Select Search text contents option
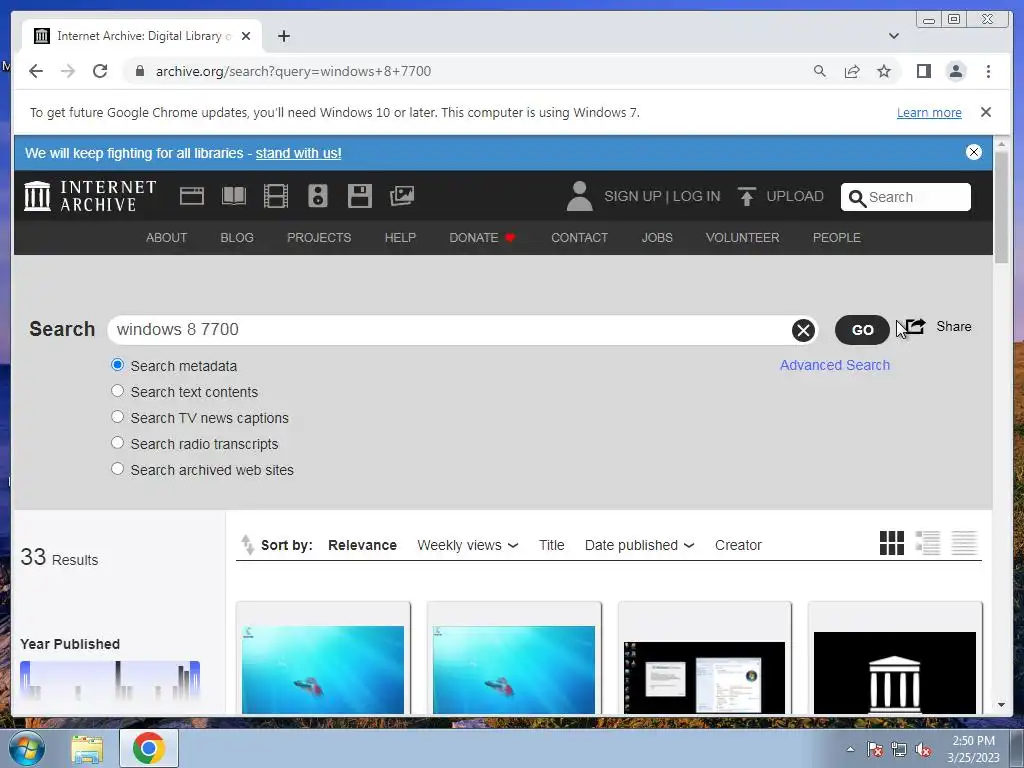 118,391
